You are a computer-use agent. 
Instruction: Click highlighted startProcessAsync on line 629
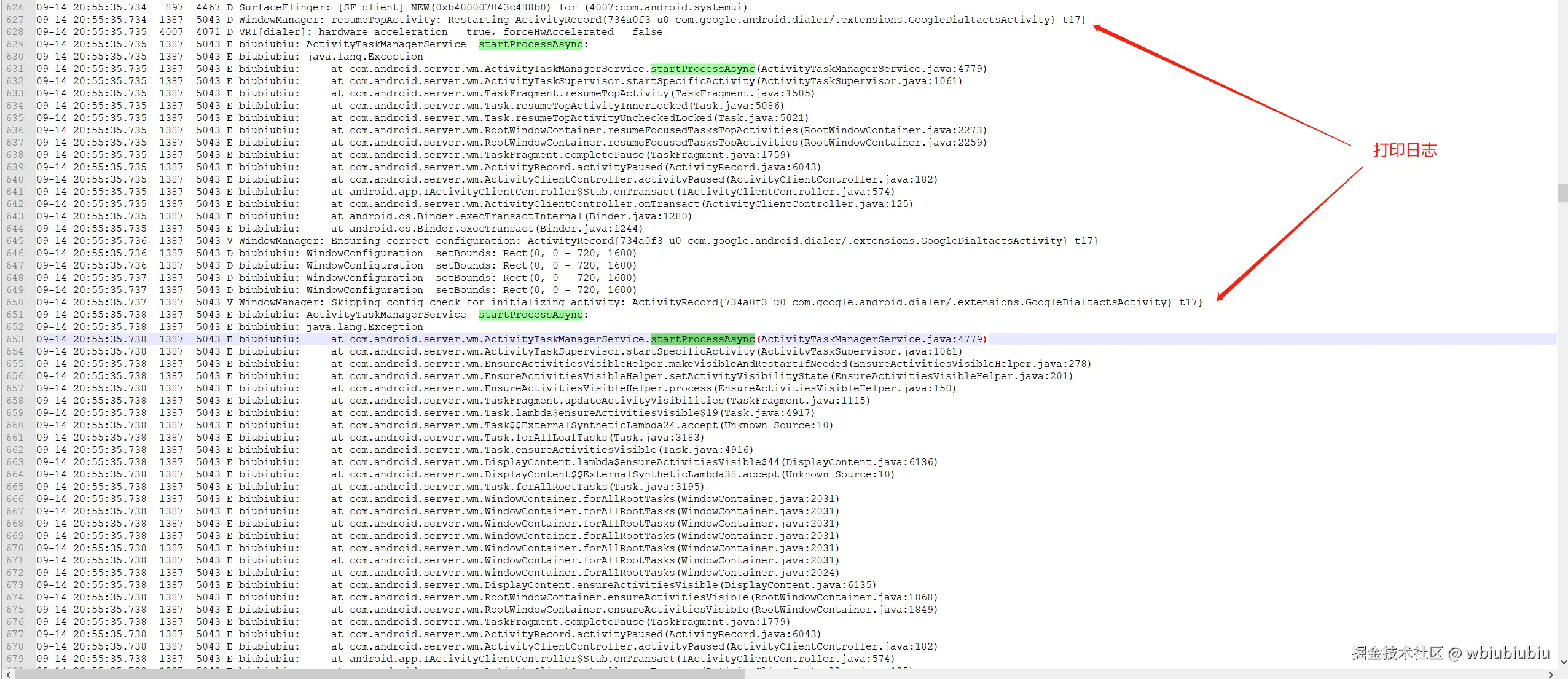pos(531,44)
